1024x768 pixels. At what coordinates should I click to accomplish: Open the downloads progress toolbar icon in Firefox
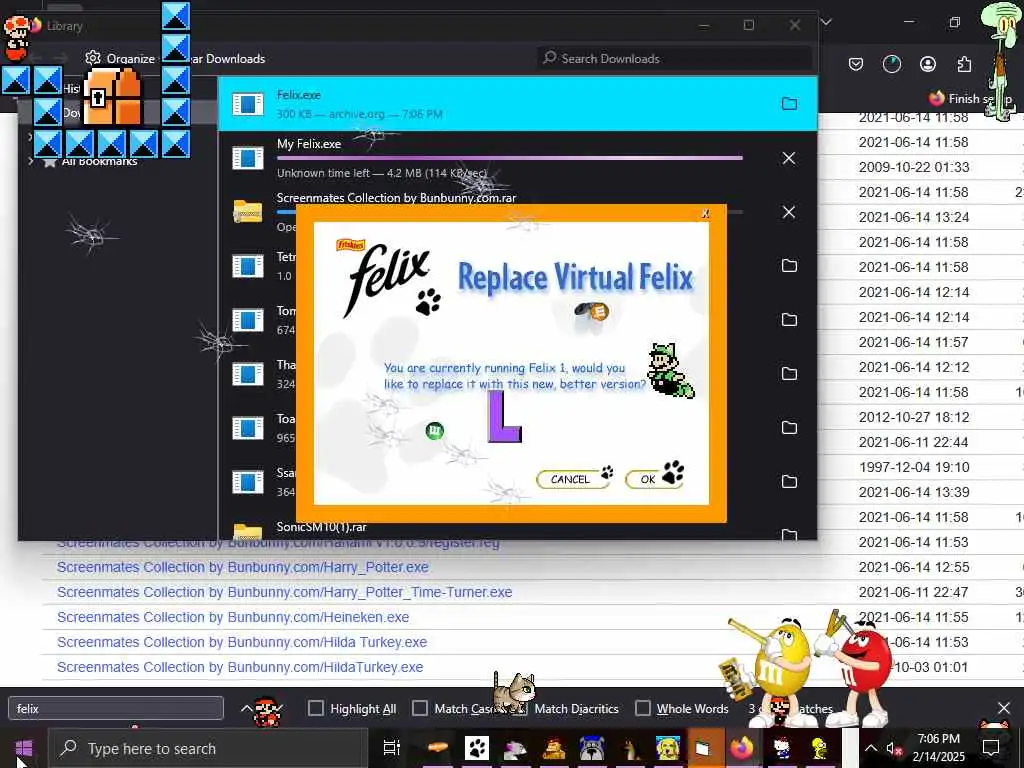tap(891, 64)
